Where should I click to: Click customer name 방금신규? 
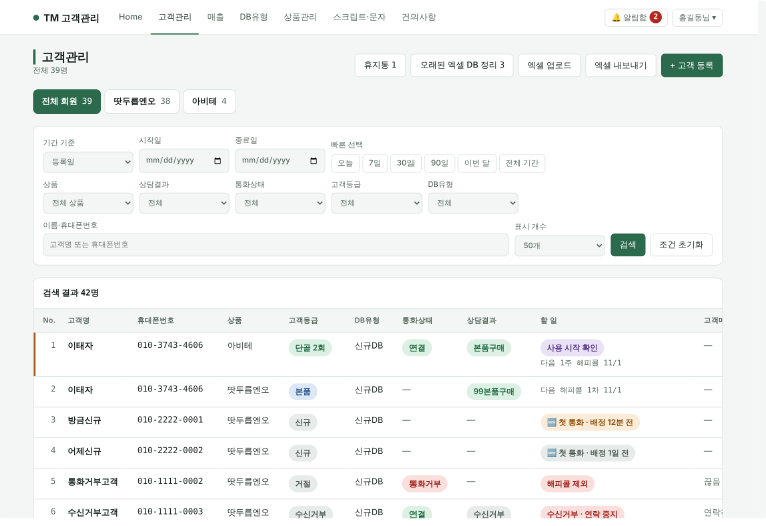(x=85, y=421)
